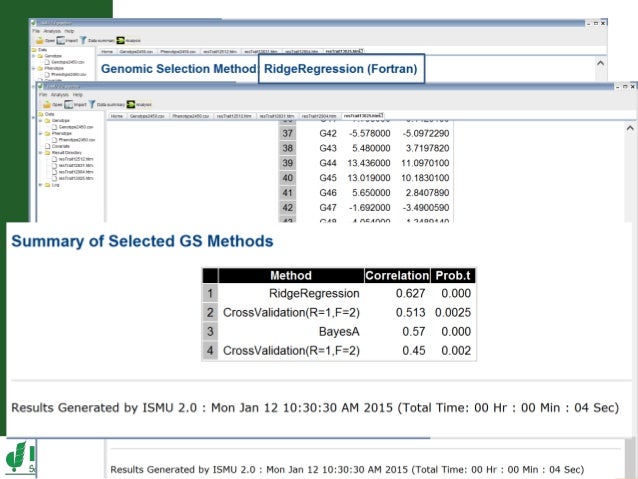Select the Genotype folder icon in front window tree

pos(48,121)
